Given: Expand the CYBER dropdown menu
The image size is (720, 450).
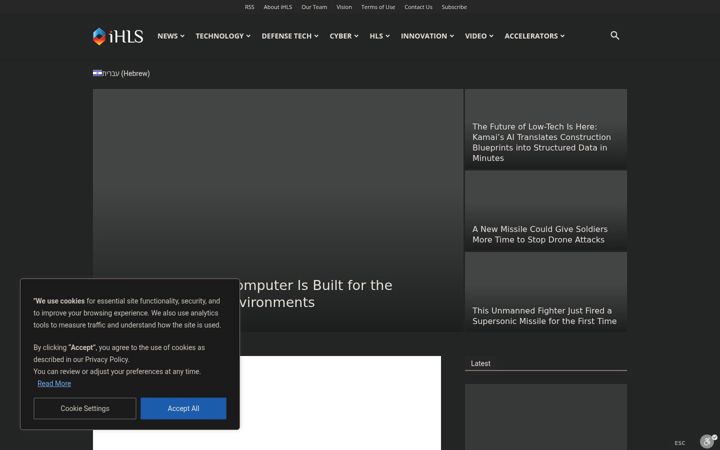Looking at the screenshot, I should tap(344, 36).
